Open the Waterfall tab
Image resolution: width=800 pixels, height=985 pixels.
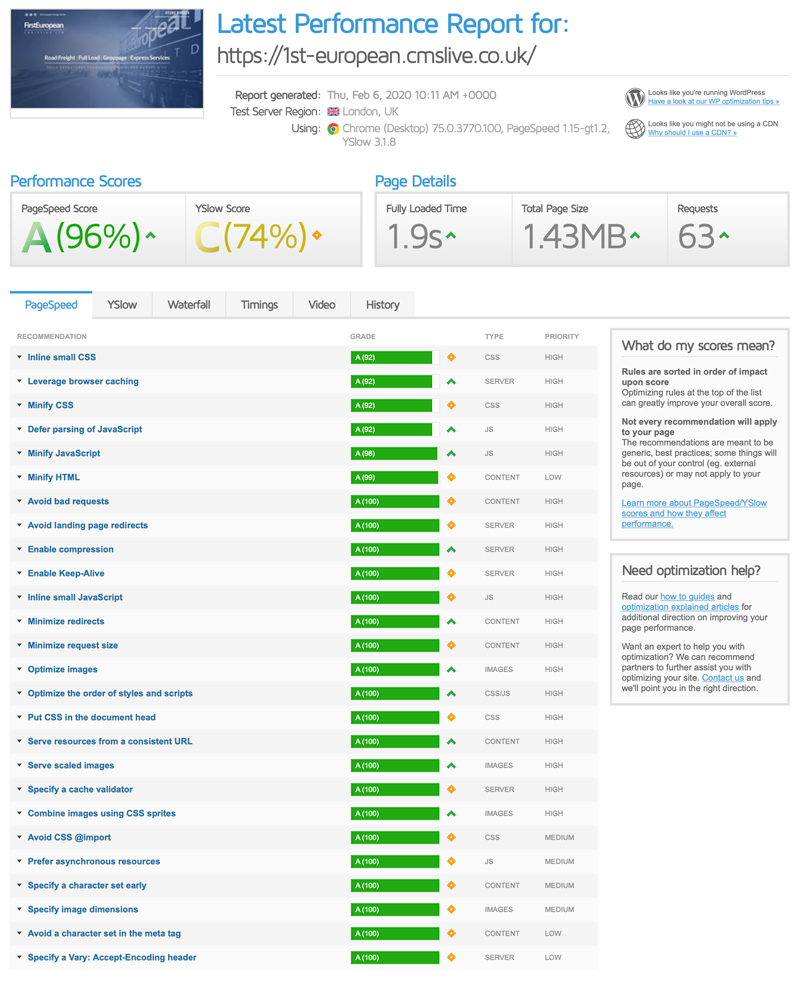tap(189, 305)
